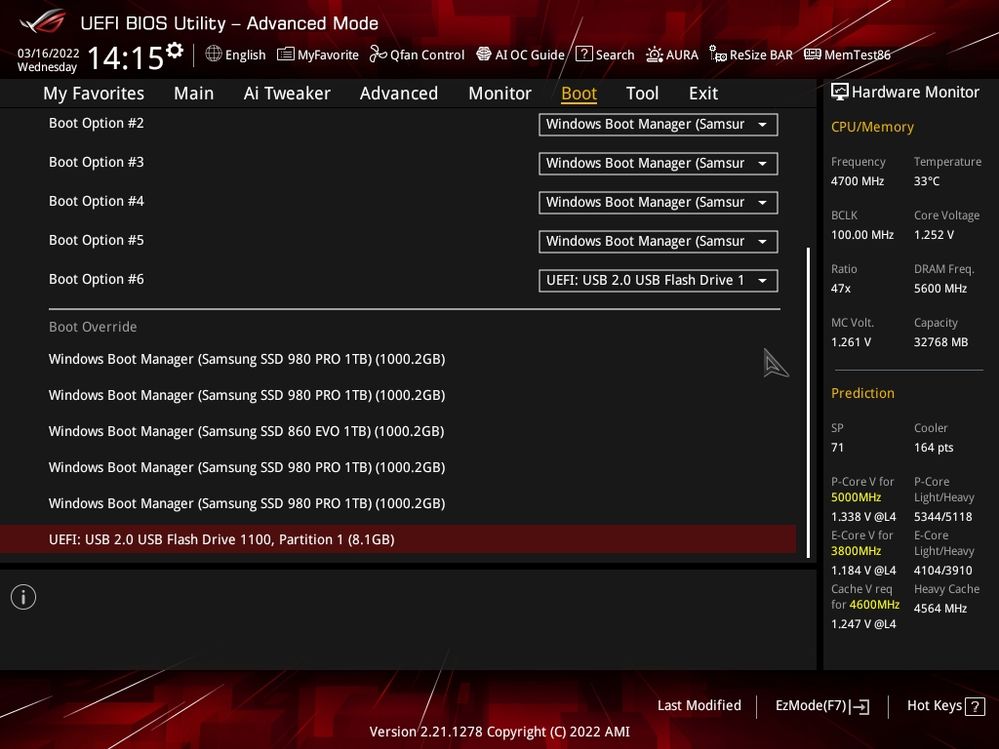Image resolution: width=999 pixels, height=749 pixels.
Task: Click the Boot Option #5 label
Action: pyautogui.click(x=96, y=240)
